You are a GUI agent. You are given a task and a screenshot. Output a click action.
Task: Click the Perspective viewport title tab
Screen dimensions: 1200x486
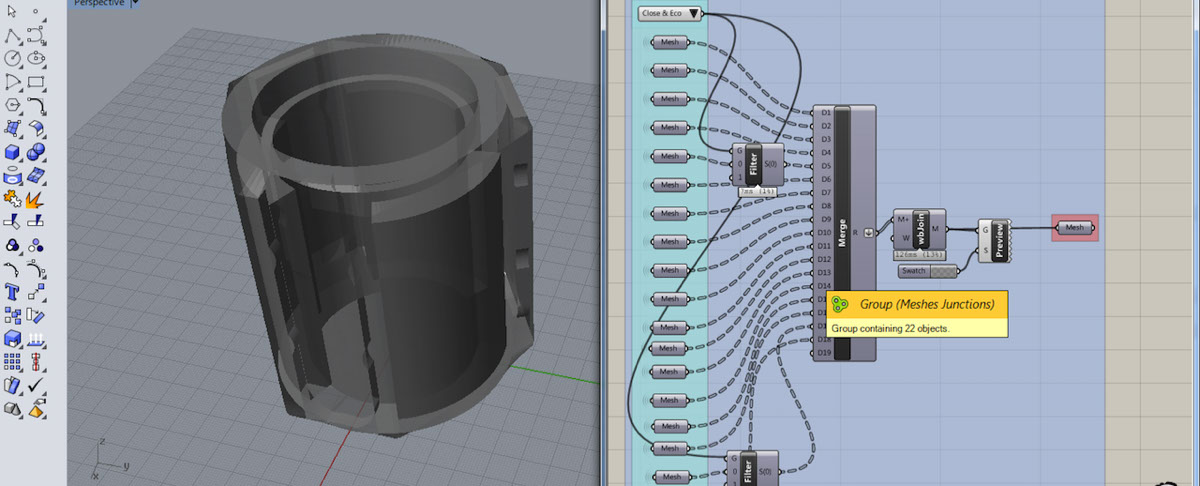tap(100, 3)
